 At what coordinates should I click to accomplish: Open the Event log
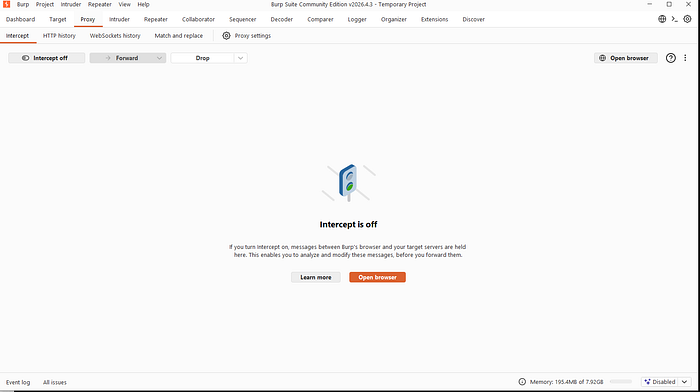point(18,382)
